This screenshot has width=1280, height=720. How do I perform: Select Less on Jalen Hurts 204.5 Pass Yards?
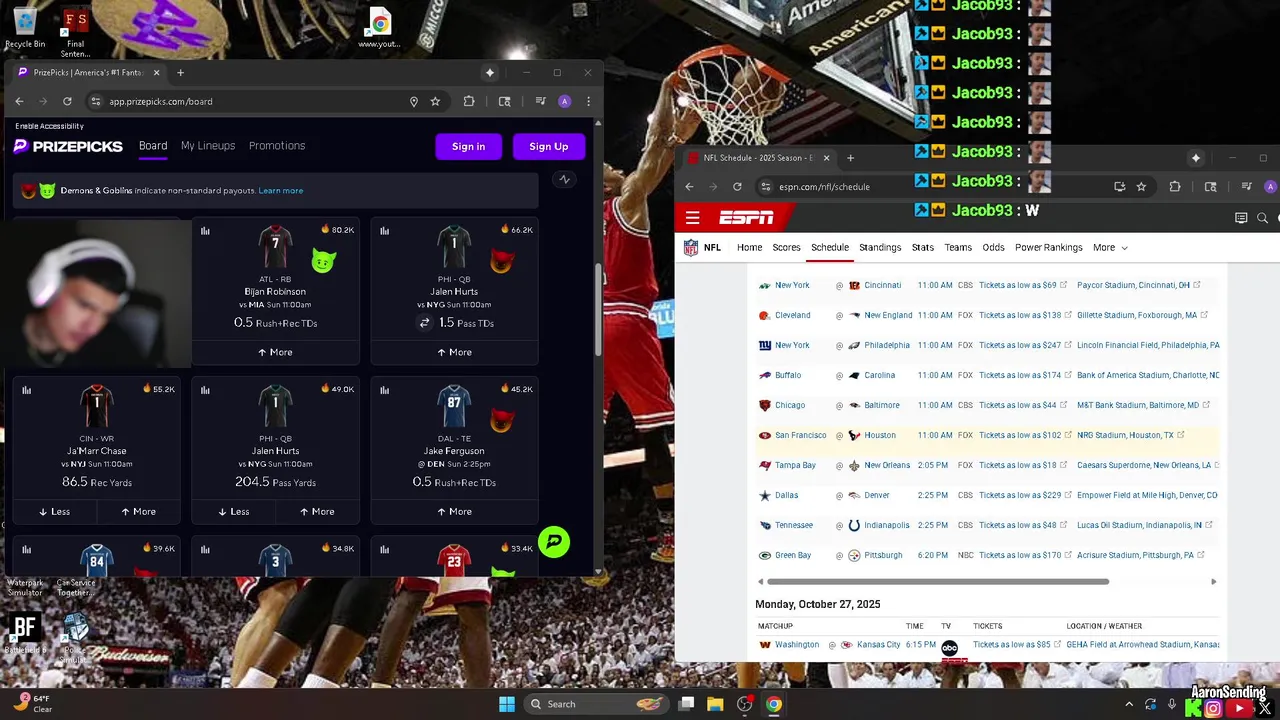pyautogui.click(x=234, y=511)
